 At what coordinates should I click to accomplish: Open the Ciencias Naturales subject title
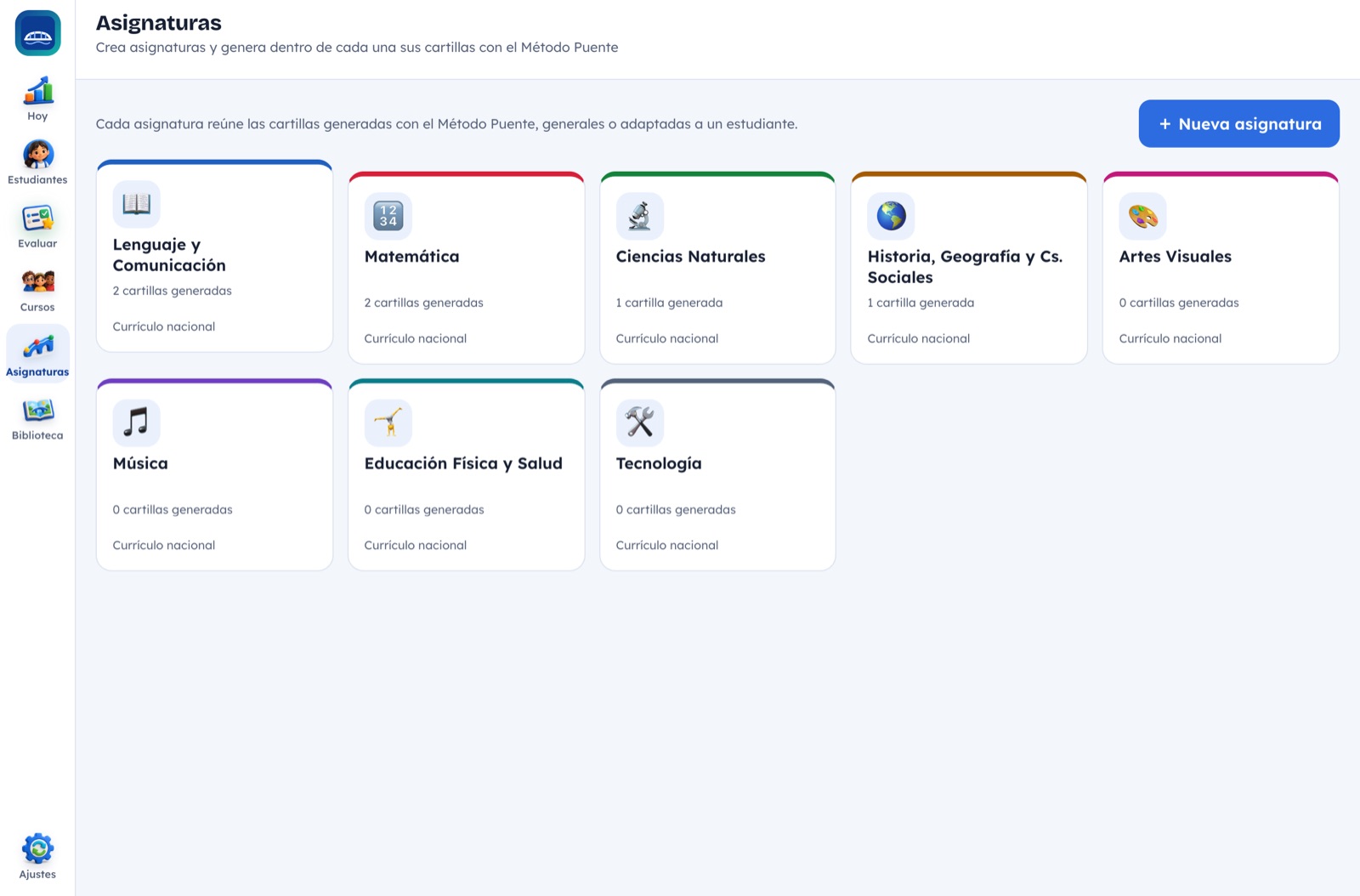[690, 257]
